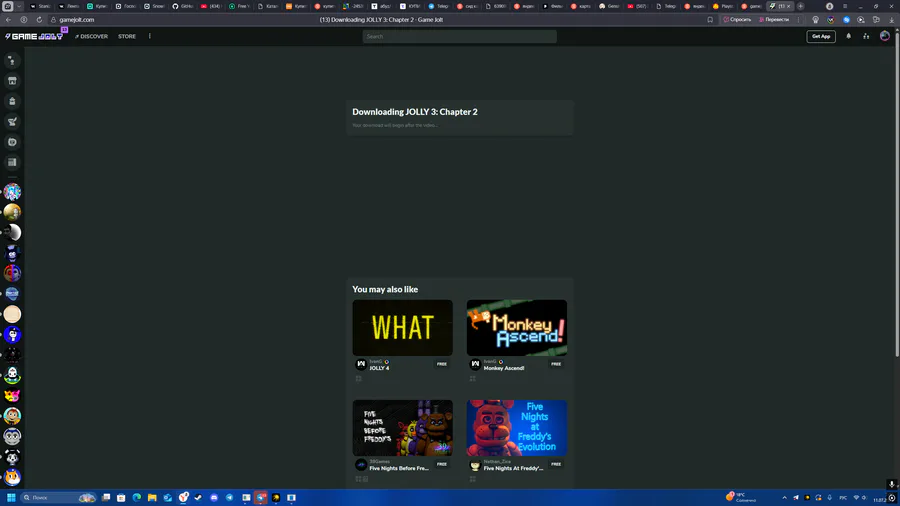Open a new browser tab

[801, 6]
